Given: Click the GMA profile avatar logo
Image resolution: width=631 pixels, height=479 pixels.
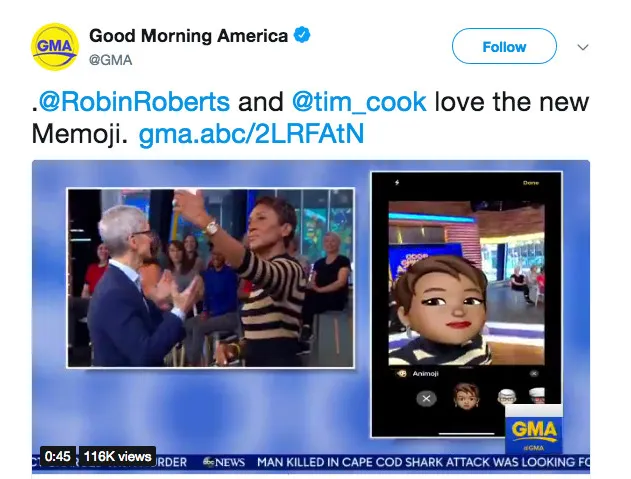Looking at the screenshot, I should point(55,47).
